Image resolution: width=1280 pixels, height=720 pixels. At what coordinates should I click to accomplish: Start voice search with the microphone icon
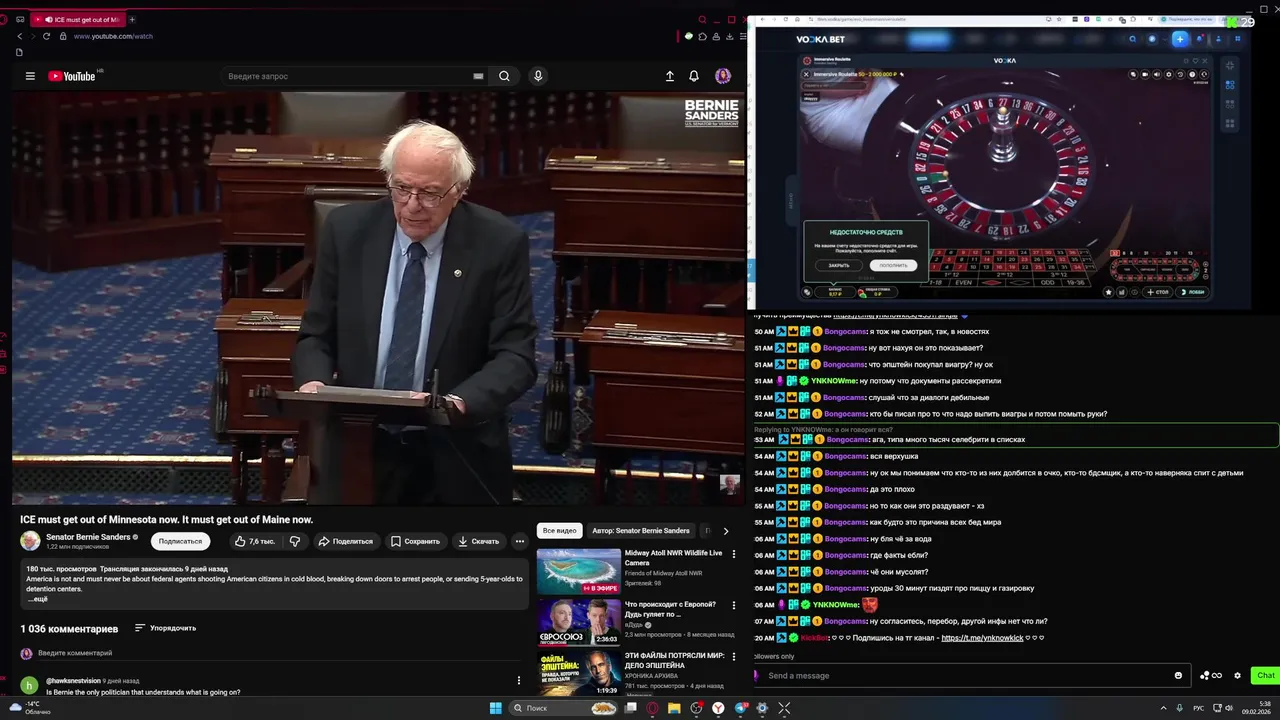coord(538,76)
